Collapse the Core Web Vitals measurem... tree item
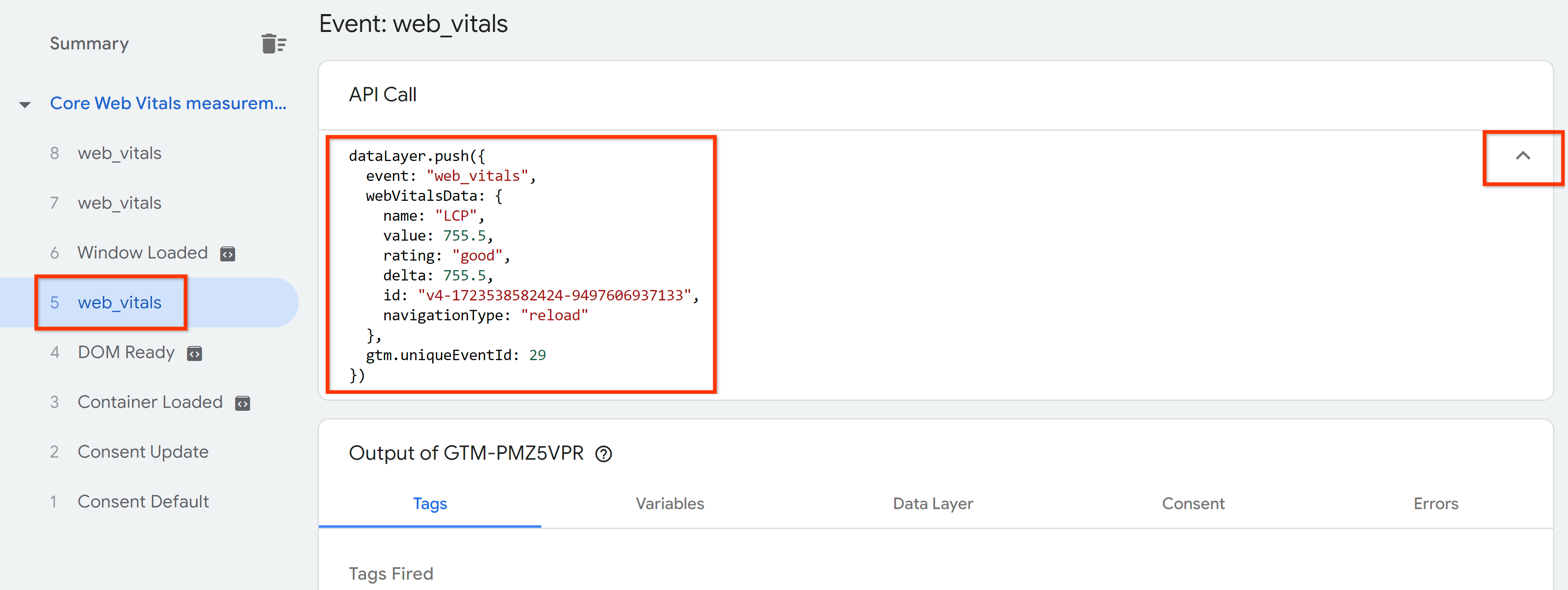 tap(27, 102)
